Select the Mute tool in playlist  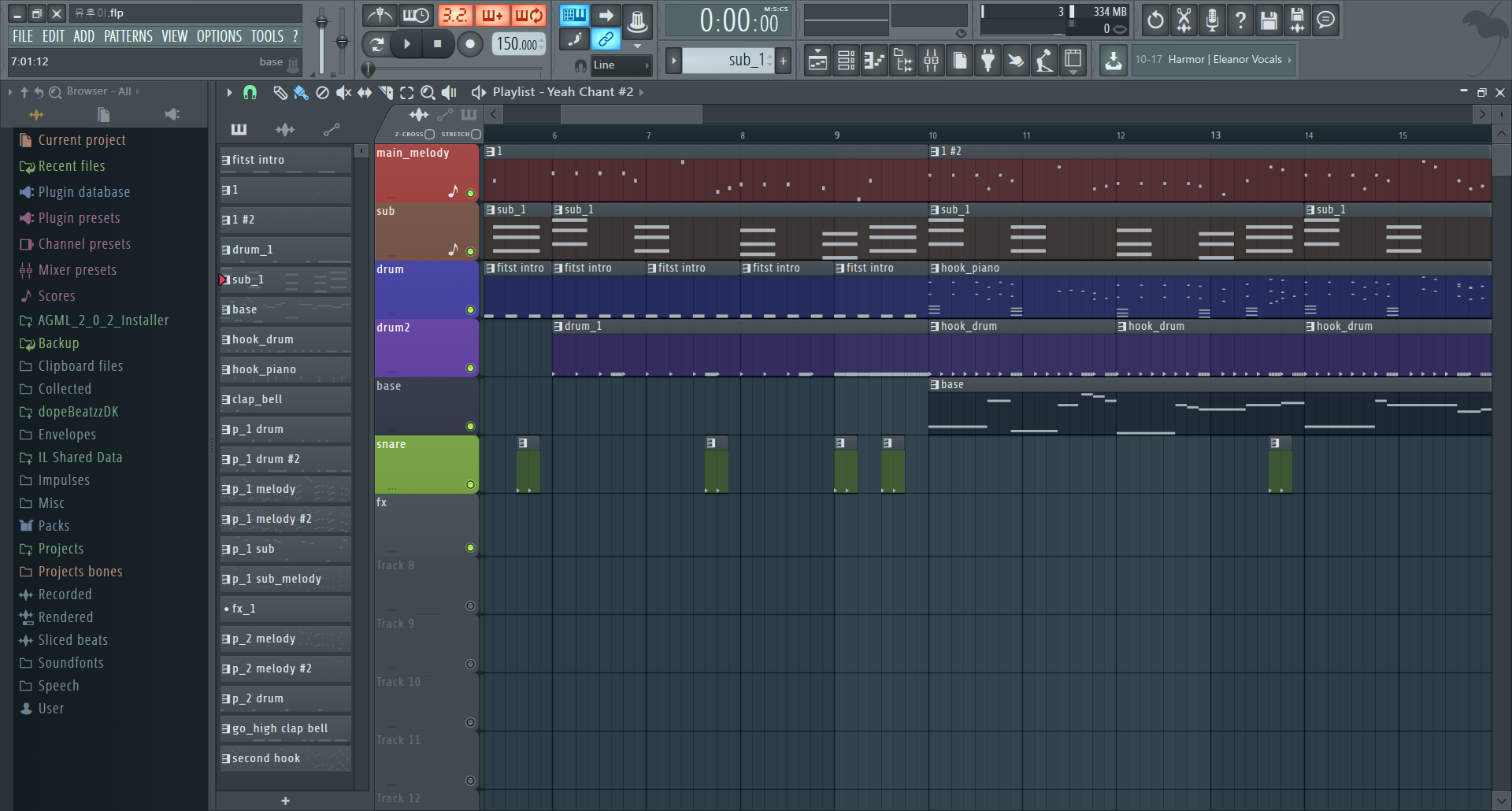(x=343, y=93)
